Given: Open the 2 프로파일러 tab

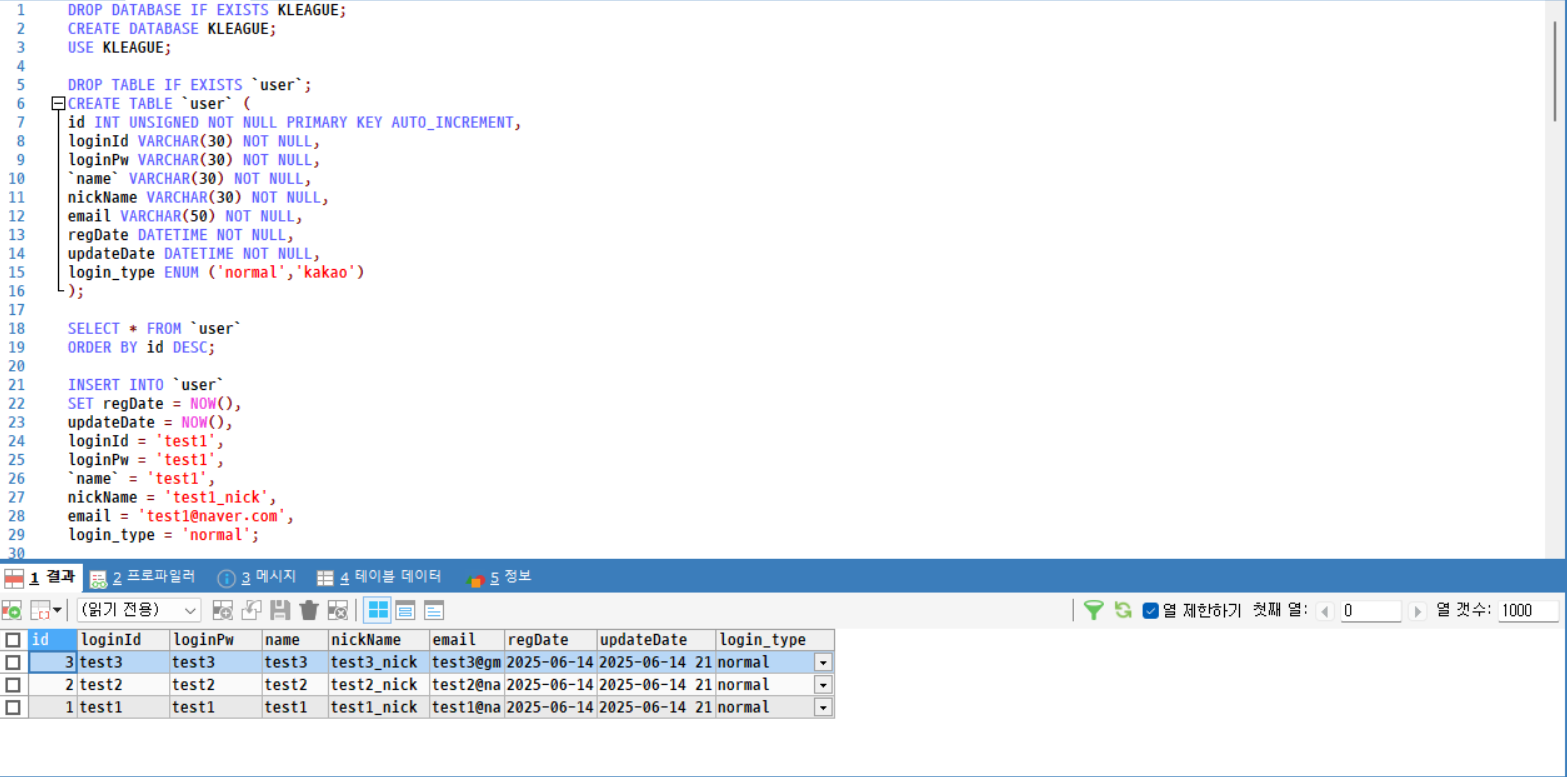Looking at the screenshot, I should pyautogui.click(x=142, y=577).
